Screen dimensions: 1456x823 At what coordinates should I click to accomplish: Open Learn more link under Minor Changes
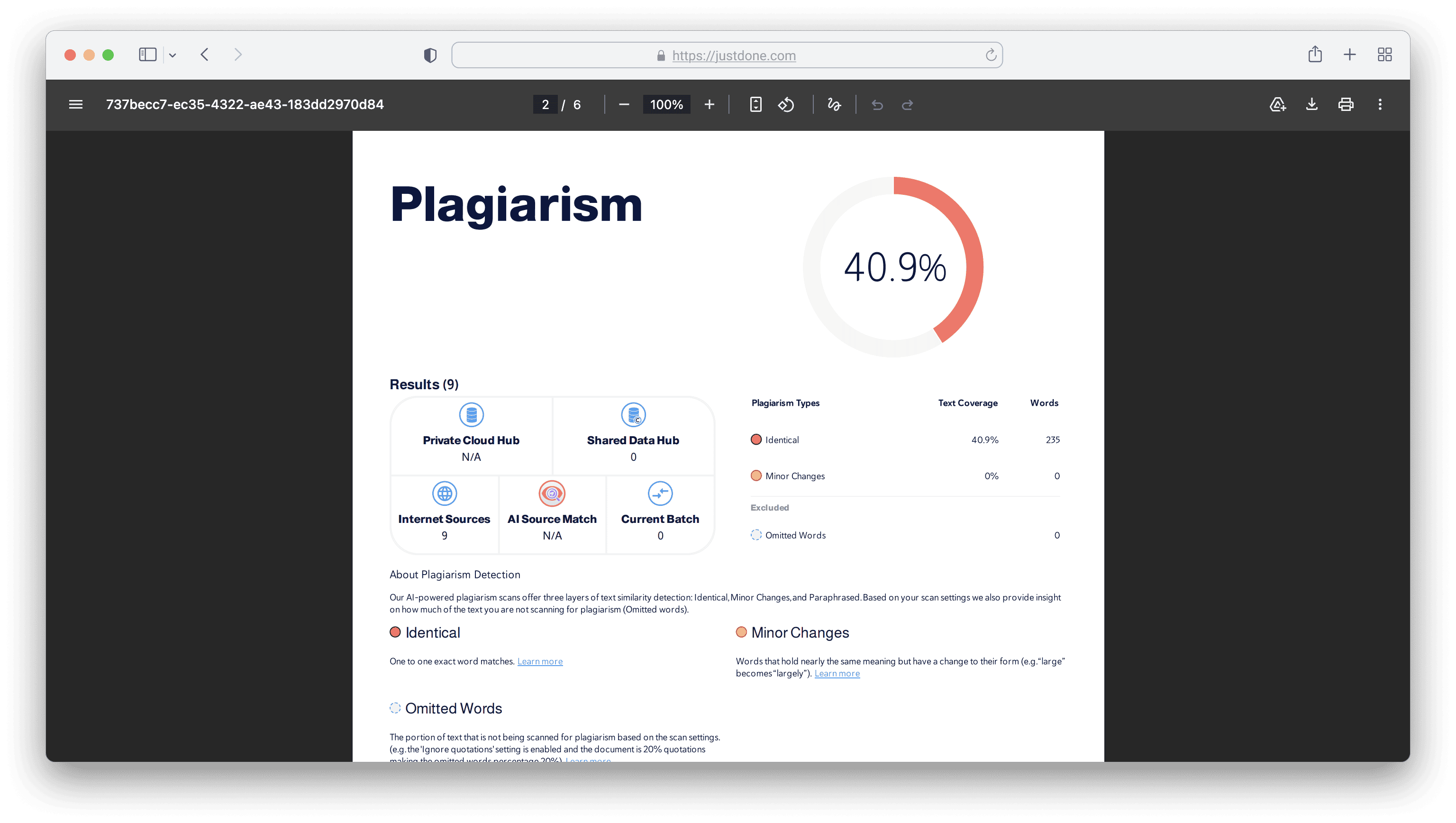(x=837, y=673)
